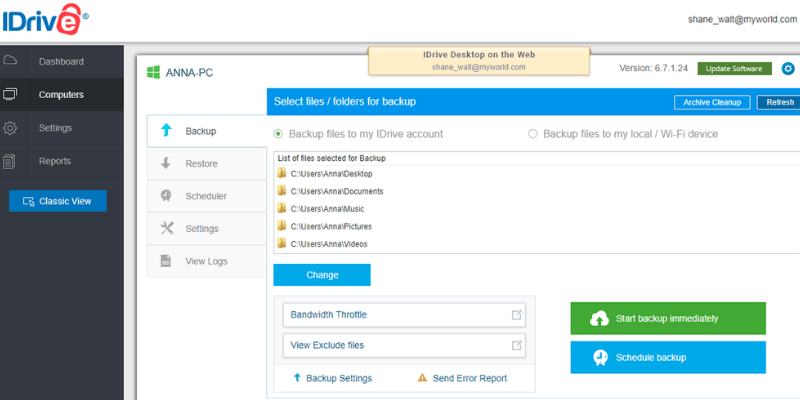800x400 pixels.
Task: Click the pop-out icon on Bandwidth Throttle
Action: pos(517,315)
